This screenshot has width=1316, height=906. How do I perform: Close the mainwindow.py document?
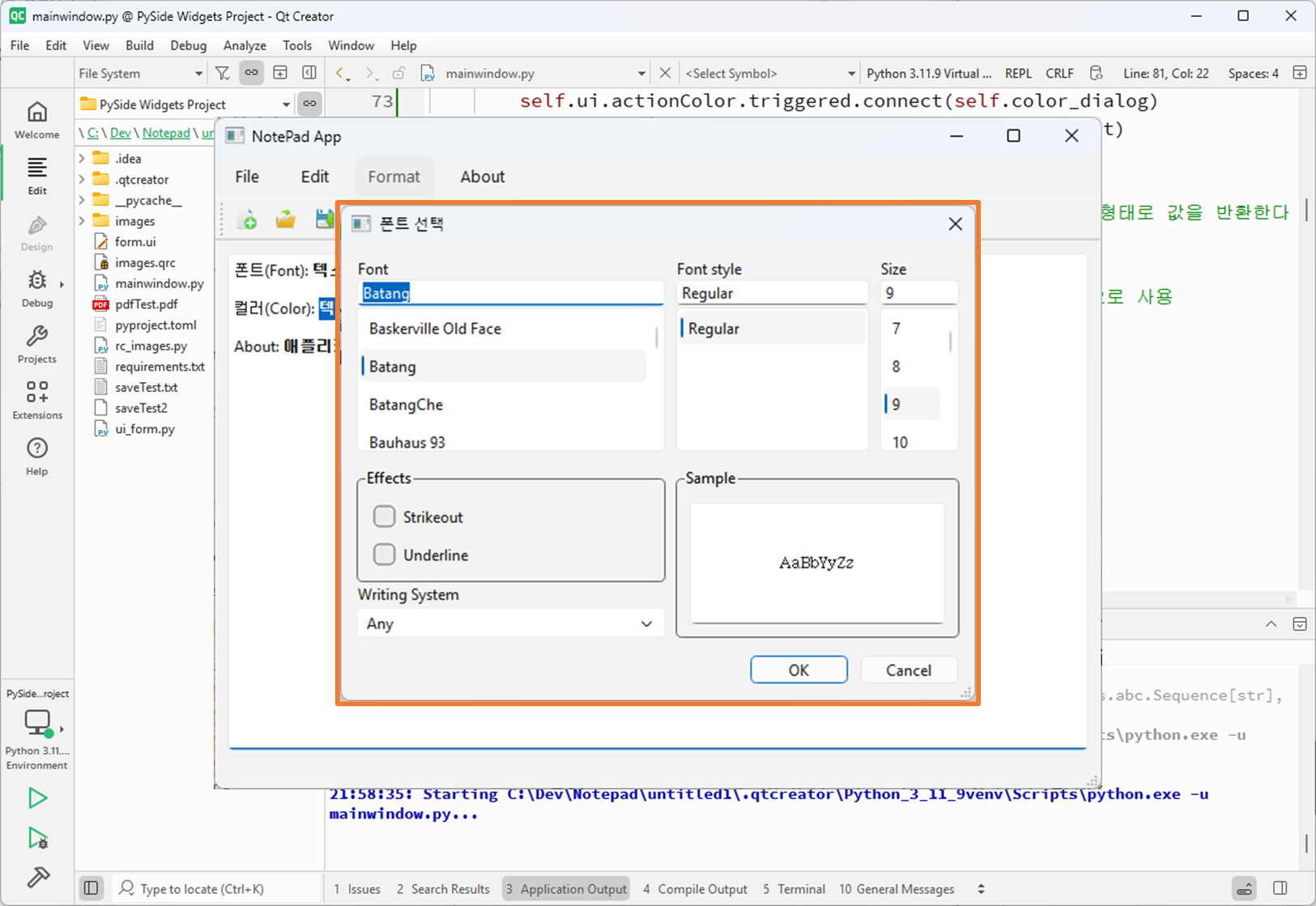tap(665, 73)
